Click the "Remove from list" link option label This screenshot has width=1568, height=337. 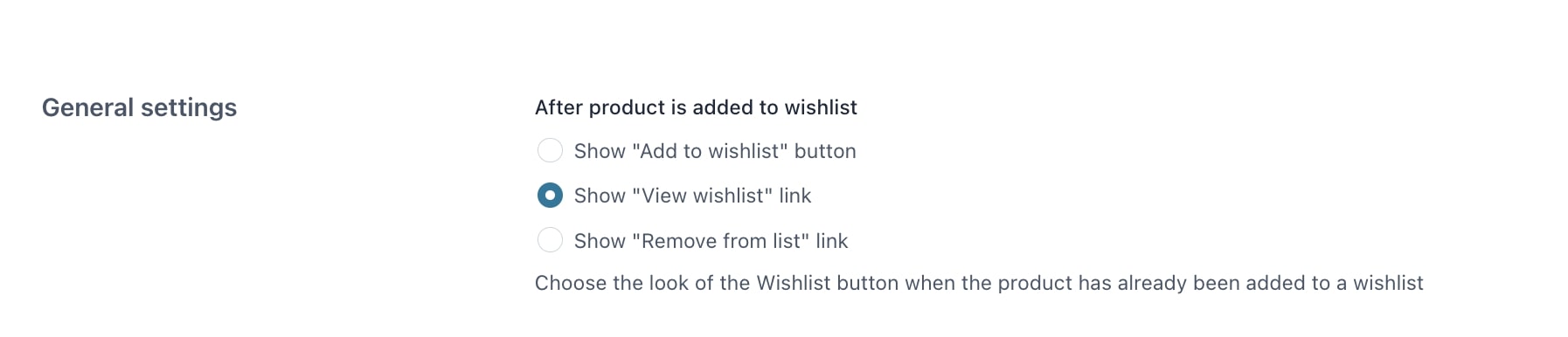click(711, 241)
